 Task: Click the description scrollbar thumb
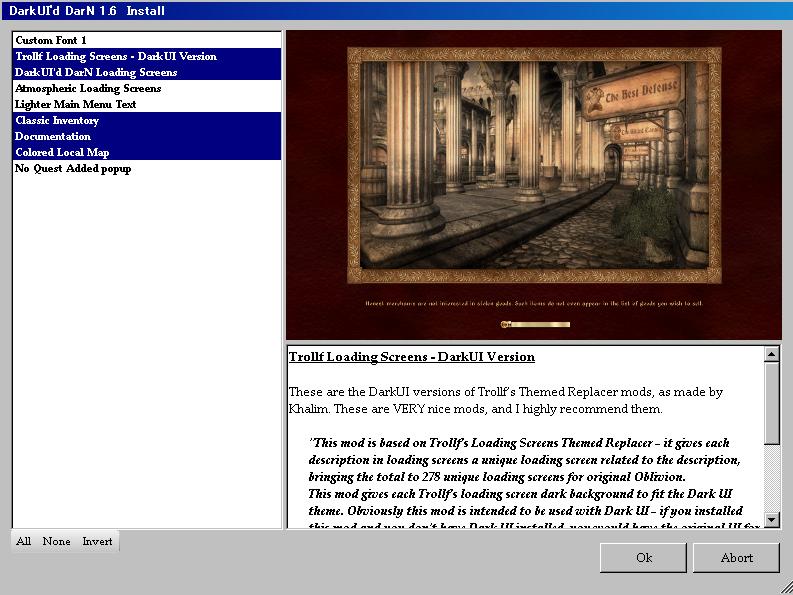pos(771,403)
